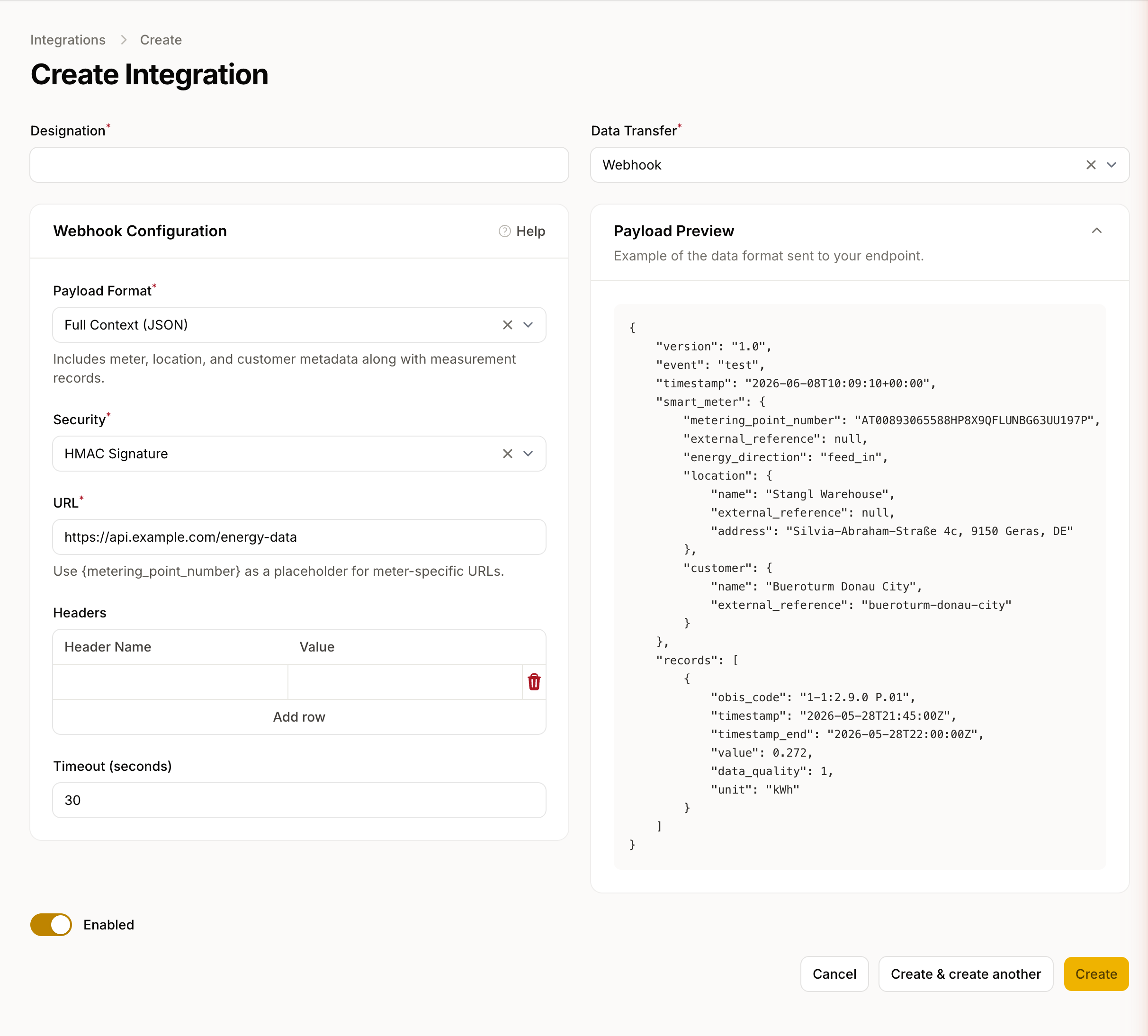Click the yellow Create button
Screen dimensions: 1148x1036
click(x=1096, y=974)
